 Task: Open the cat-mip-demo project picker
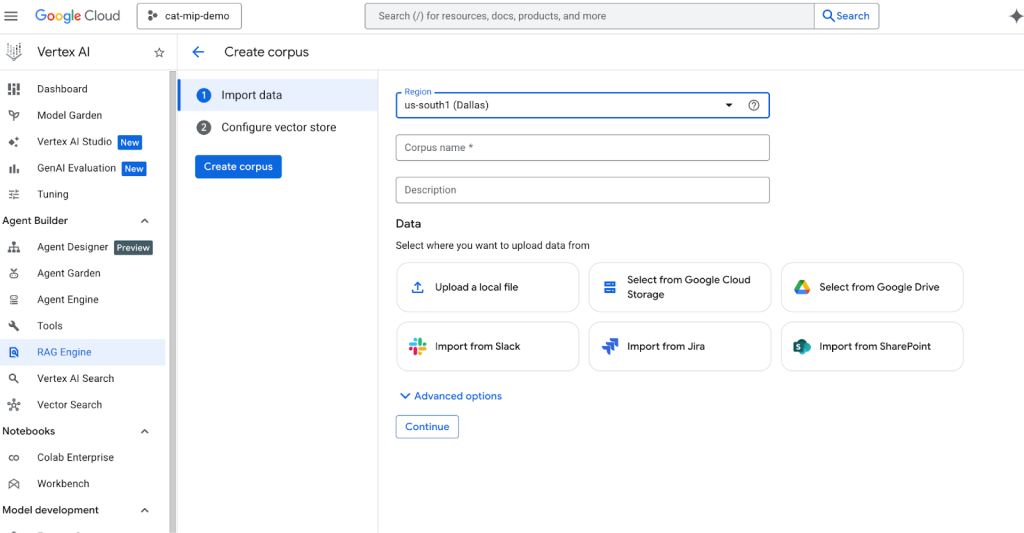pyautogui.click(x=189, y=16)
